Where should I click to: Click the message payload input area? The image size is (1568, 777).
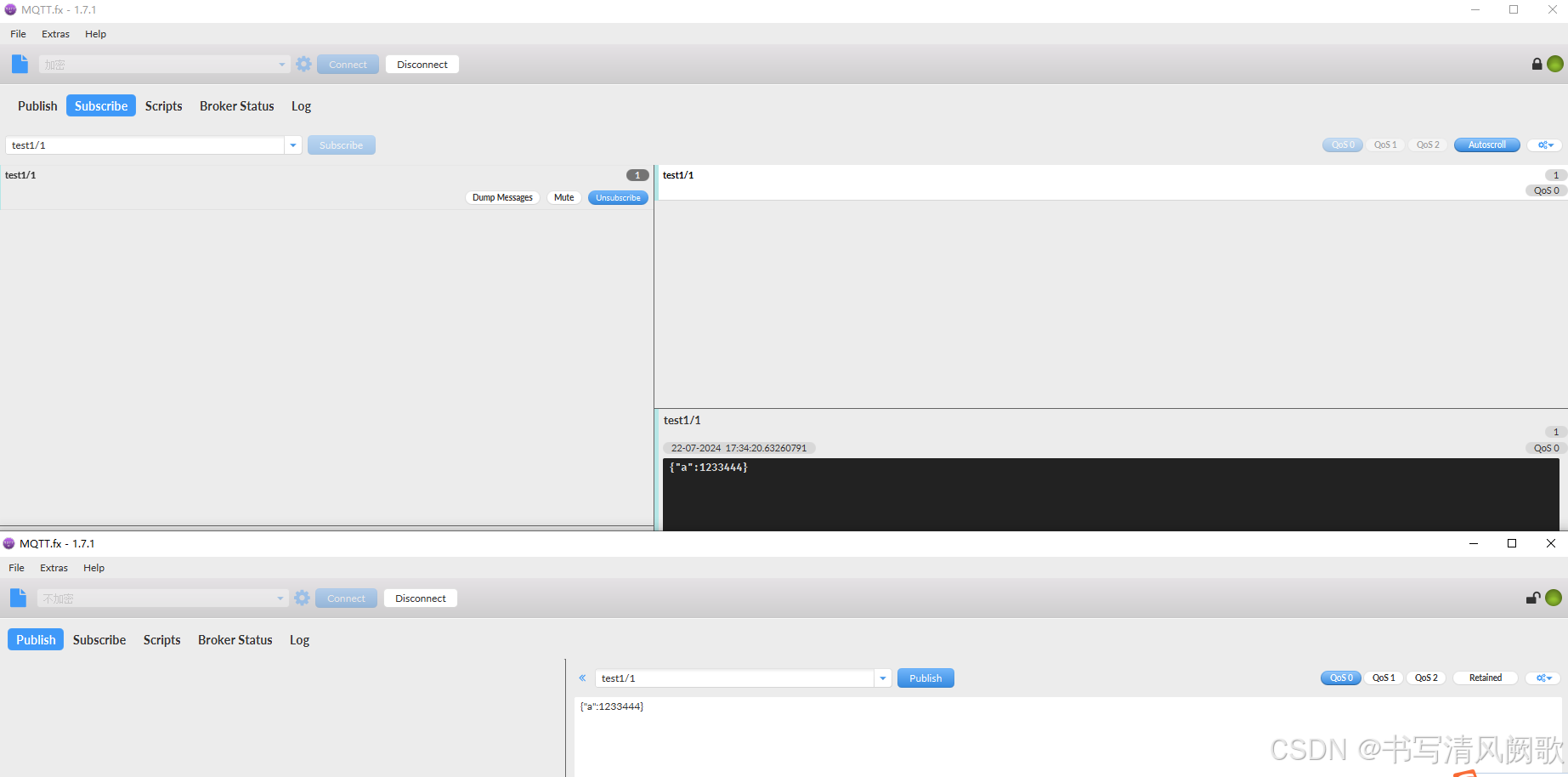[x=935, y=731]
